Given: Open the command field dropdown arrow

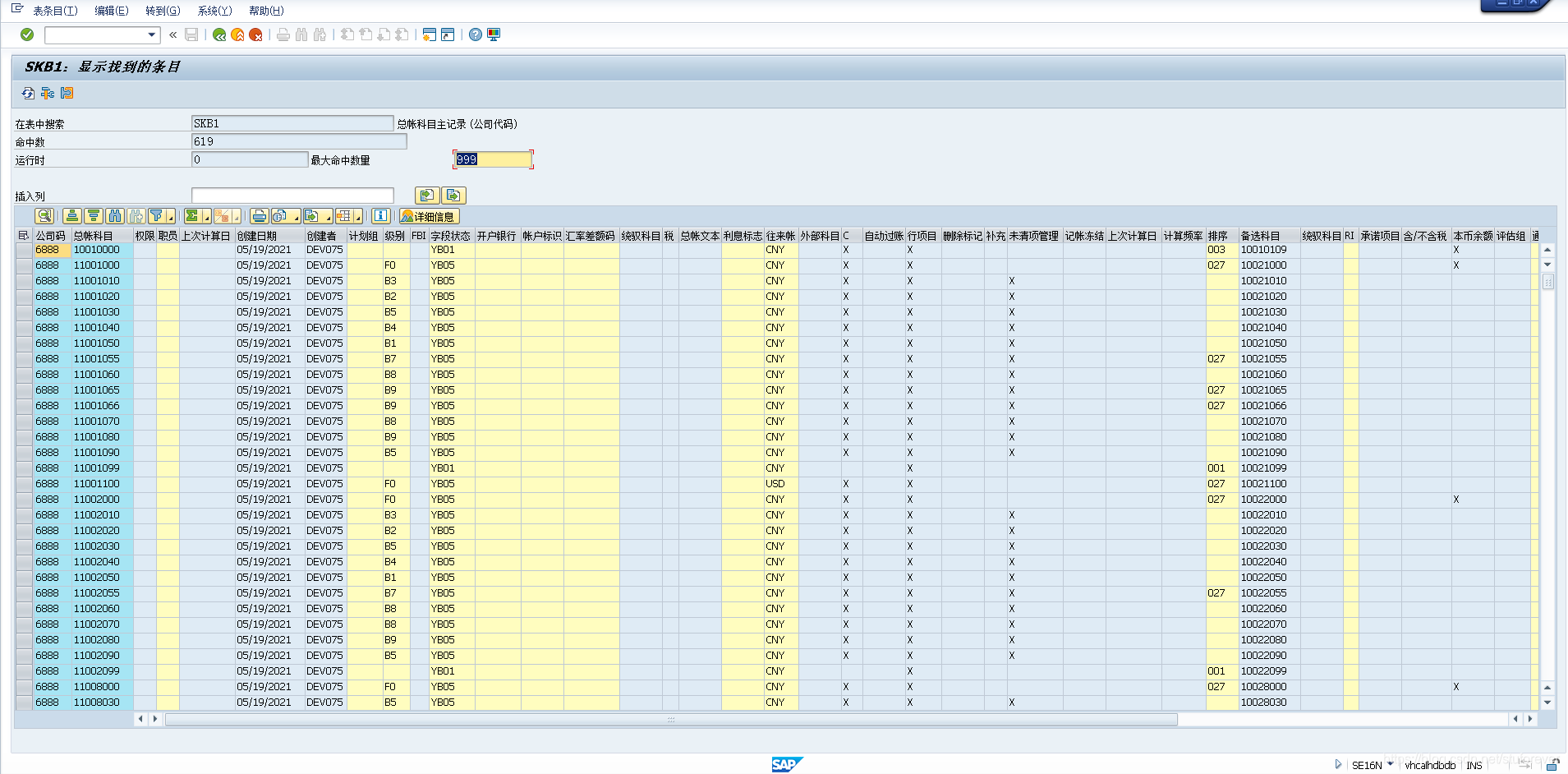Looking at the screenshot, I should click(151, 35).
